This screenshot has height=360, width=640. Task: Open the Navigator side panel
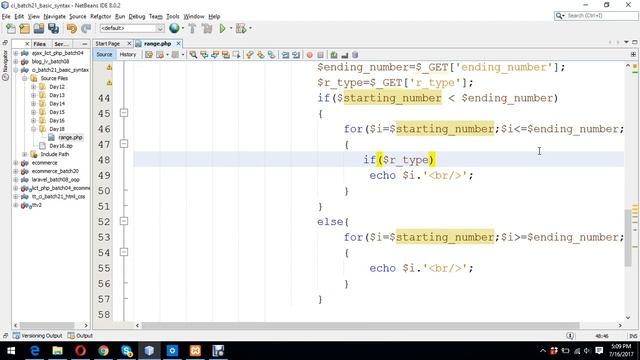5,64
